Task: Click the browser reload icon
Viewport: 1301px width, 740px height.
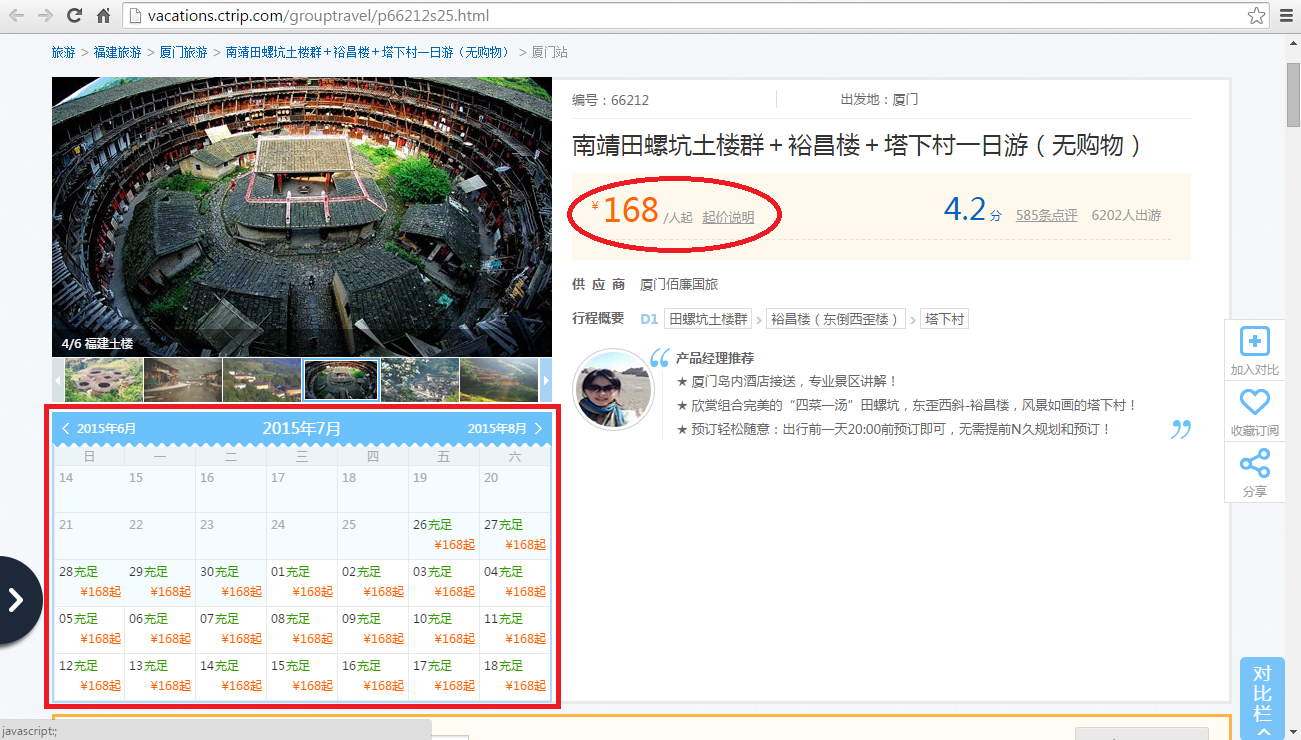Action: click(x=74, y=15)
